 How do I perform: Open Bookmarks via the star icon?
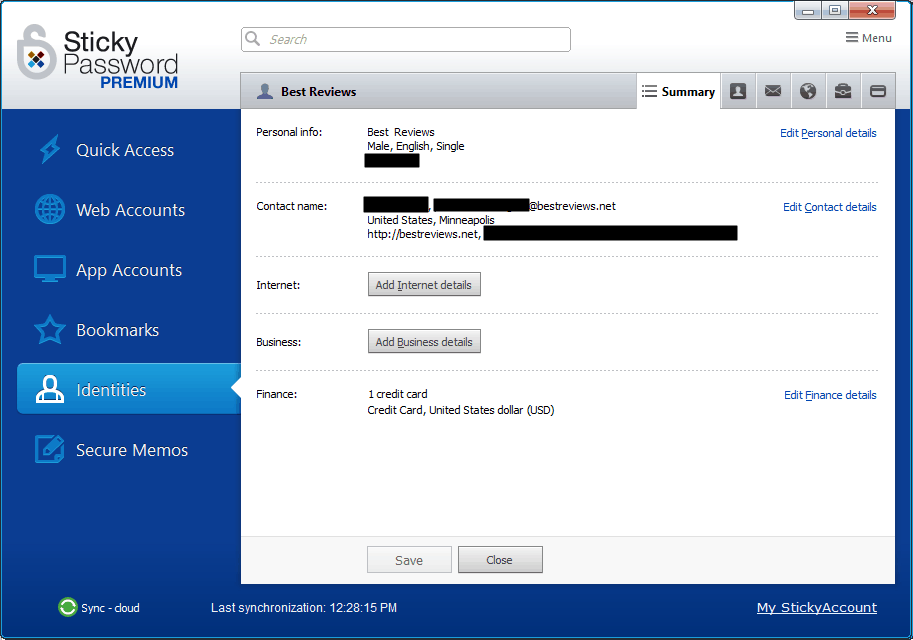(49, 329)
